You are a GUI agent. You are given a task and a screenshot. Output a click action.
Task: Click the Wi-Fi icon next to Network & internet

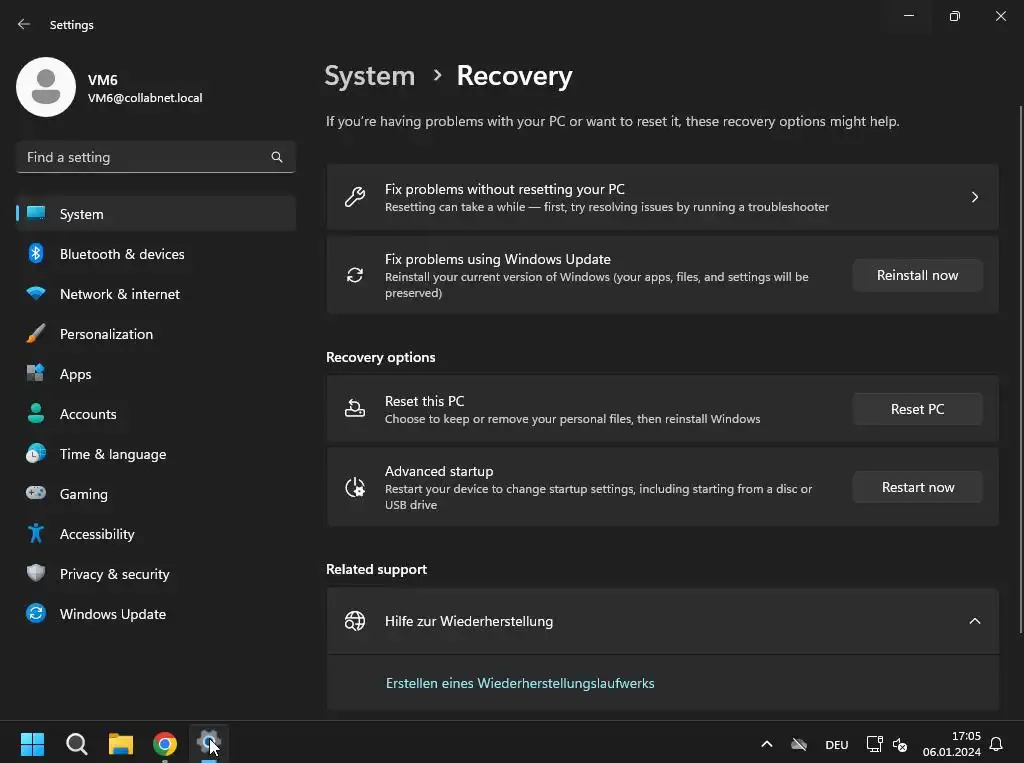pyautogui.click(x=36, y=293)
